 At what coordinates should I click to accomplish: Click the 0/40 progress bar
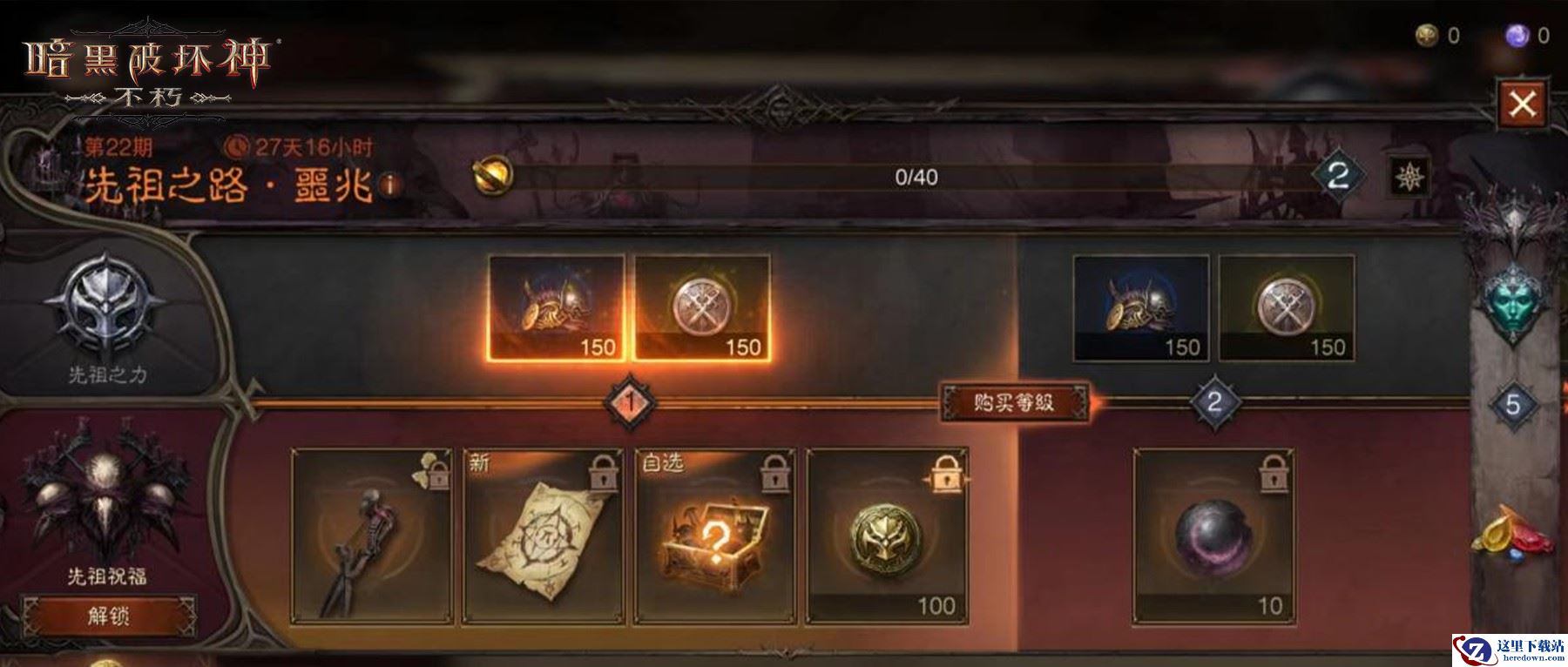coord(915,178)
